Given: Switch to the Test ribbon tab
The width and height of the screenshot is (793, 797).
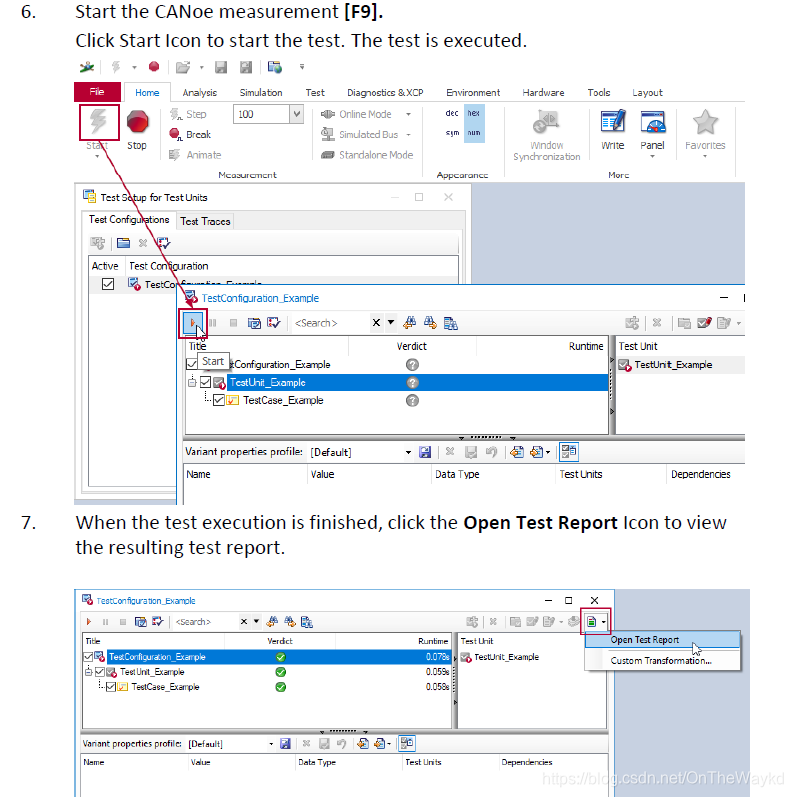Looking at the screenshot, I should coord(315,93).
